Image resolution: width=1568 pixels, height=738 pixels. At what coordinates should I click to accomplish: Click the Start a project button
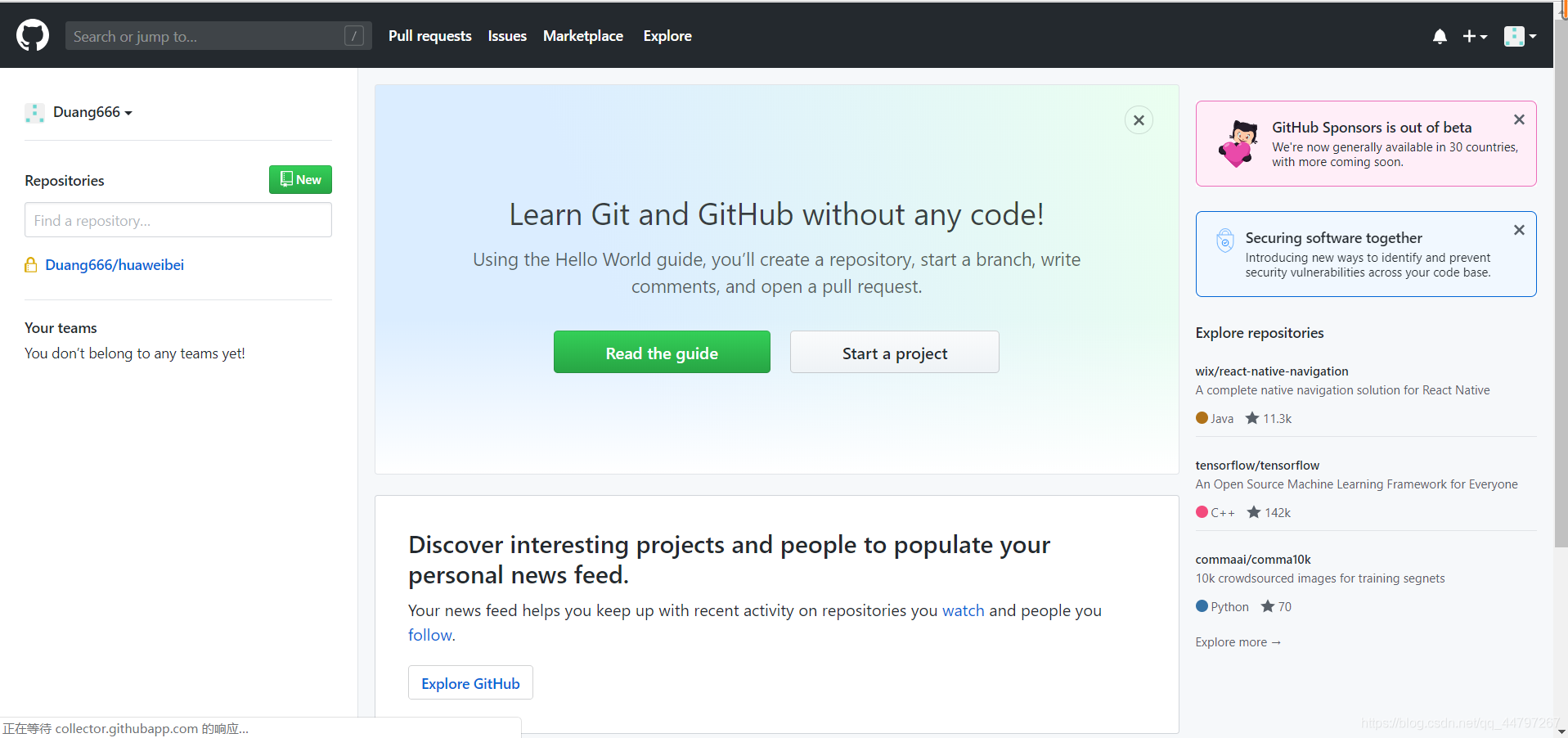(895, 352)
